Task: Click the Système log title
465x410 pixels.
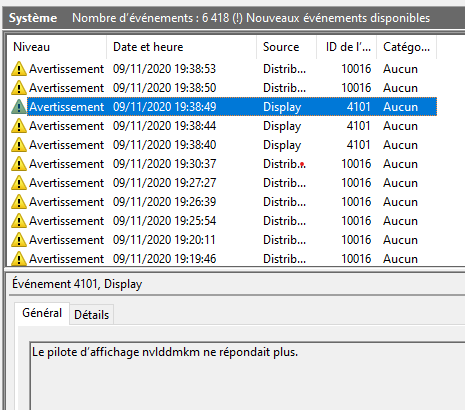Action: tap(33, 18)
